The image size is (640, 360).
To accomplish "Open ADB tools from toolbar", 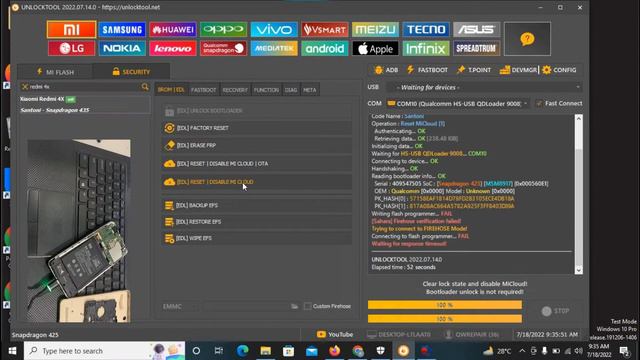I will (x=386, y=70).
